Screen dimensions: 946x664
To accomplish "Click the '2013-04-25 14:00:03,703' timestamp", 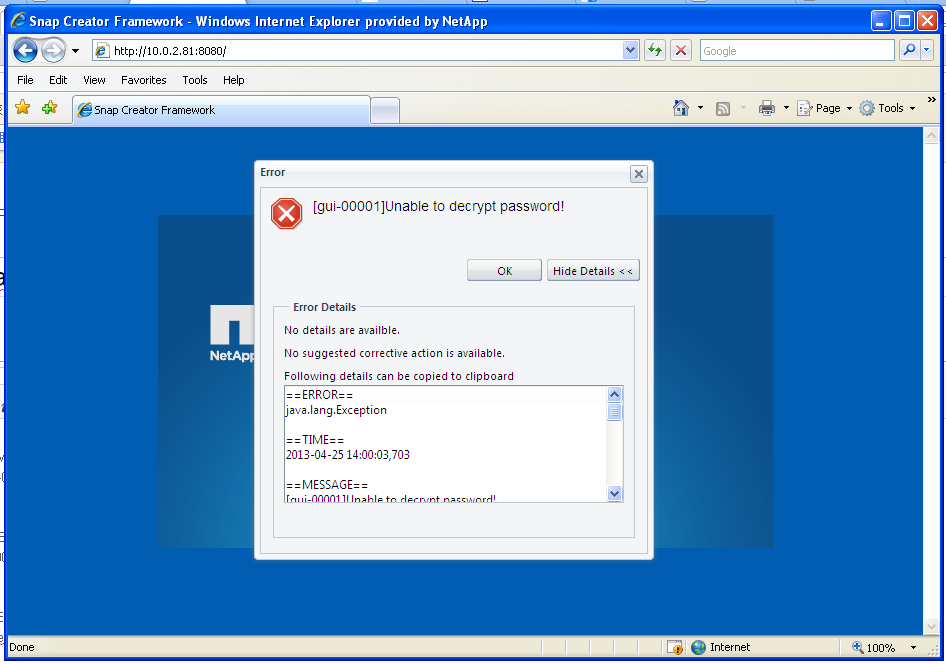I will (348, 455).
